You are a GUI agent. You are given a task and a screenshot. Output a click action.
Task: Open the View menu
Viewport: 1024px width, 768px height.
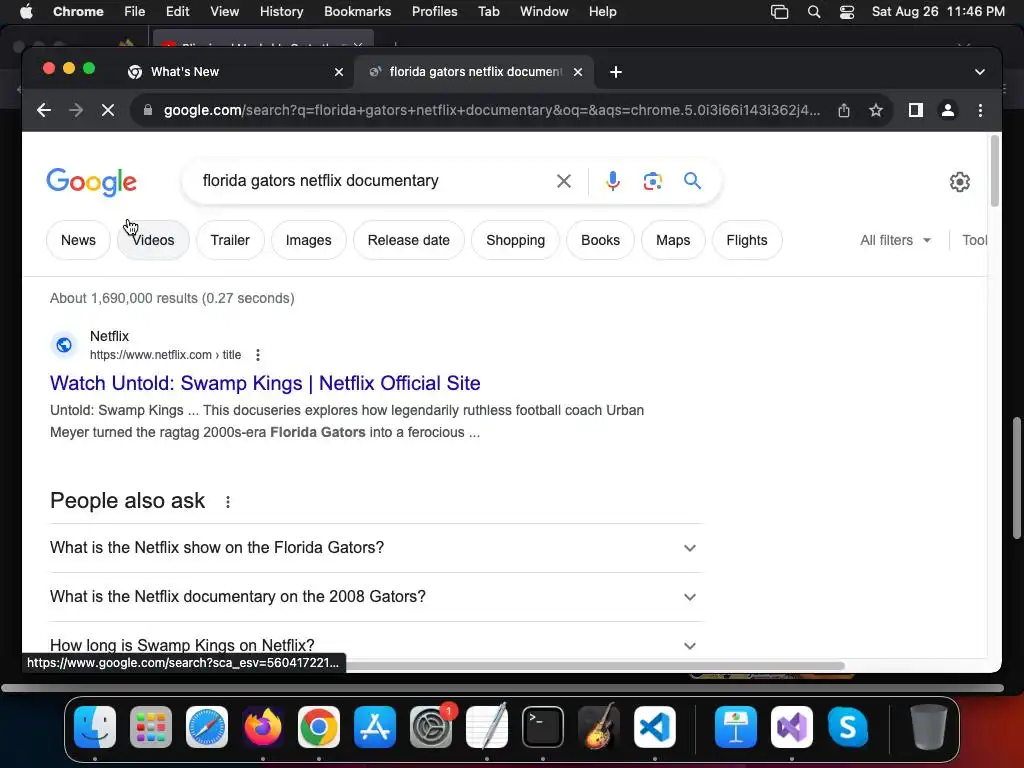coord(224,12)
